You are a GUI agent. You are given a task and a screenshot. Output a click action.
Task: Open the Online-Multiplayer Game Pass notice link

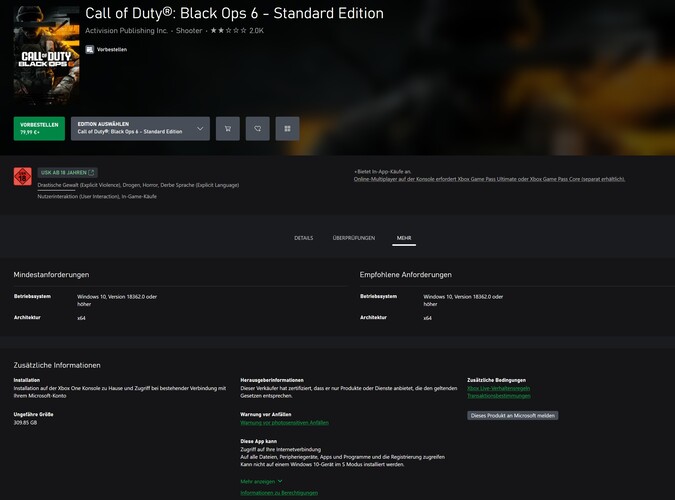pyautogui.click(x=489, y=179)
